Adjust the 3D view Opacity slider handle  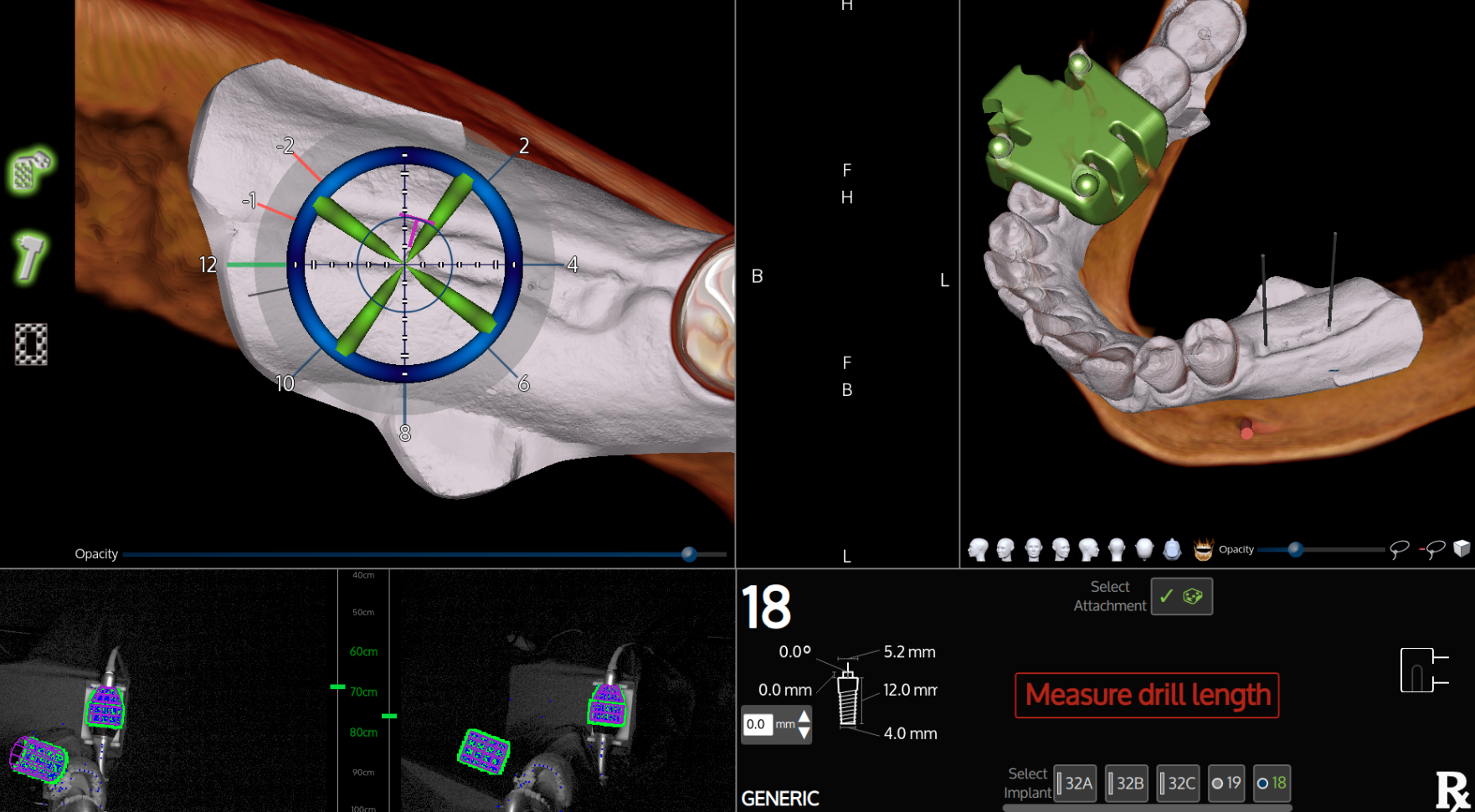[x=1295, y=550]
